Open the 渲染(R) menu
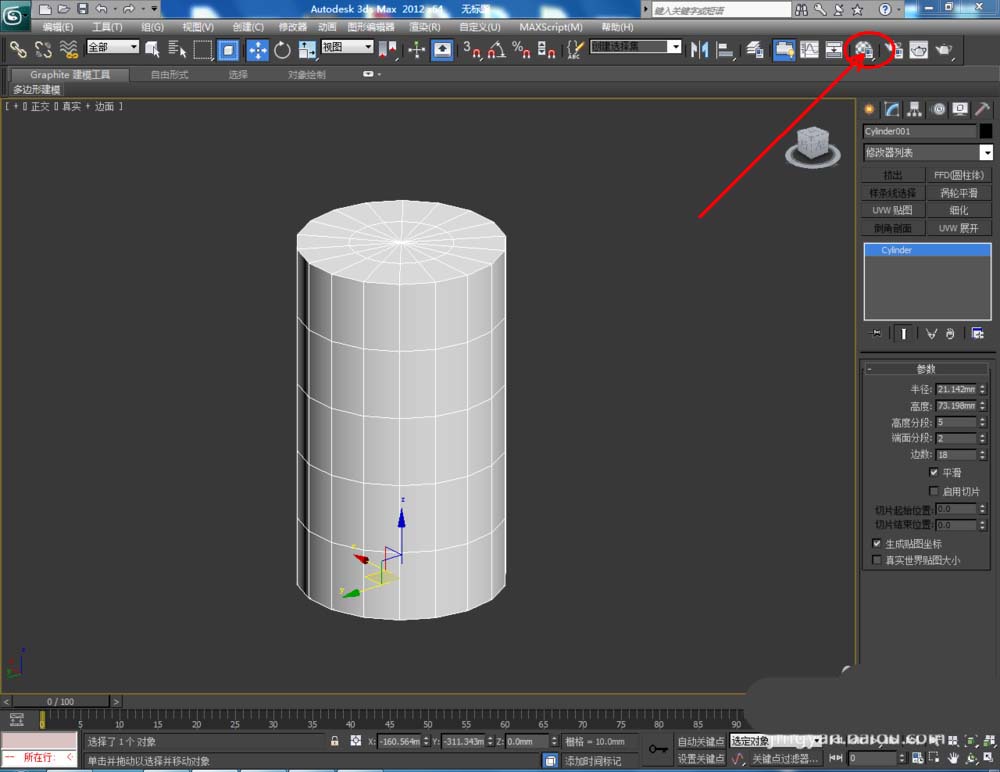The image size is (1000, 772). coord(425,27)
